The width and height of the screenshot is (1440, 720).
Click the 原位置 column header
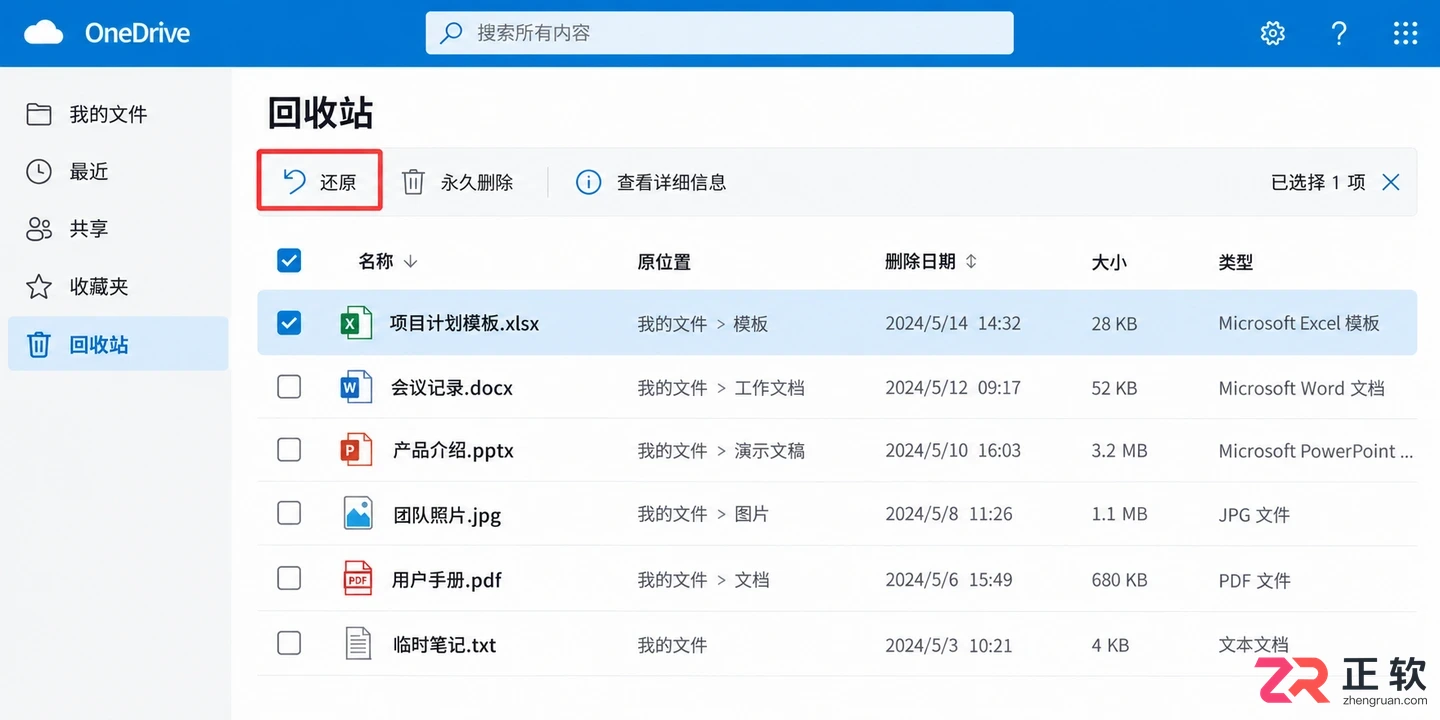664,262
